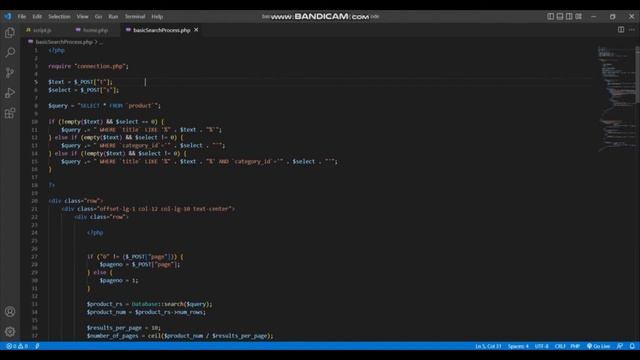Change end of line sequence CRLF

(x=560, y=346)
